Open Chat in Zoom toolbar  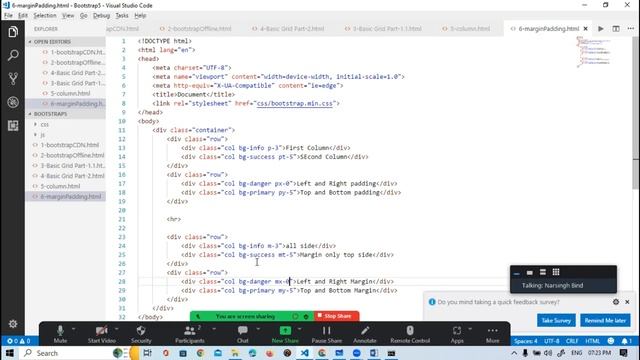click(242, 334)
